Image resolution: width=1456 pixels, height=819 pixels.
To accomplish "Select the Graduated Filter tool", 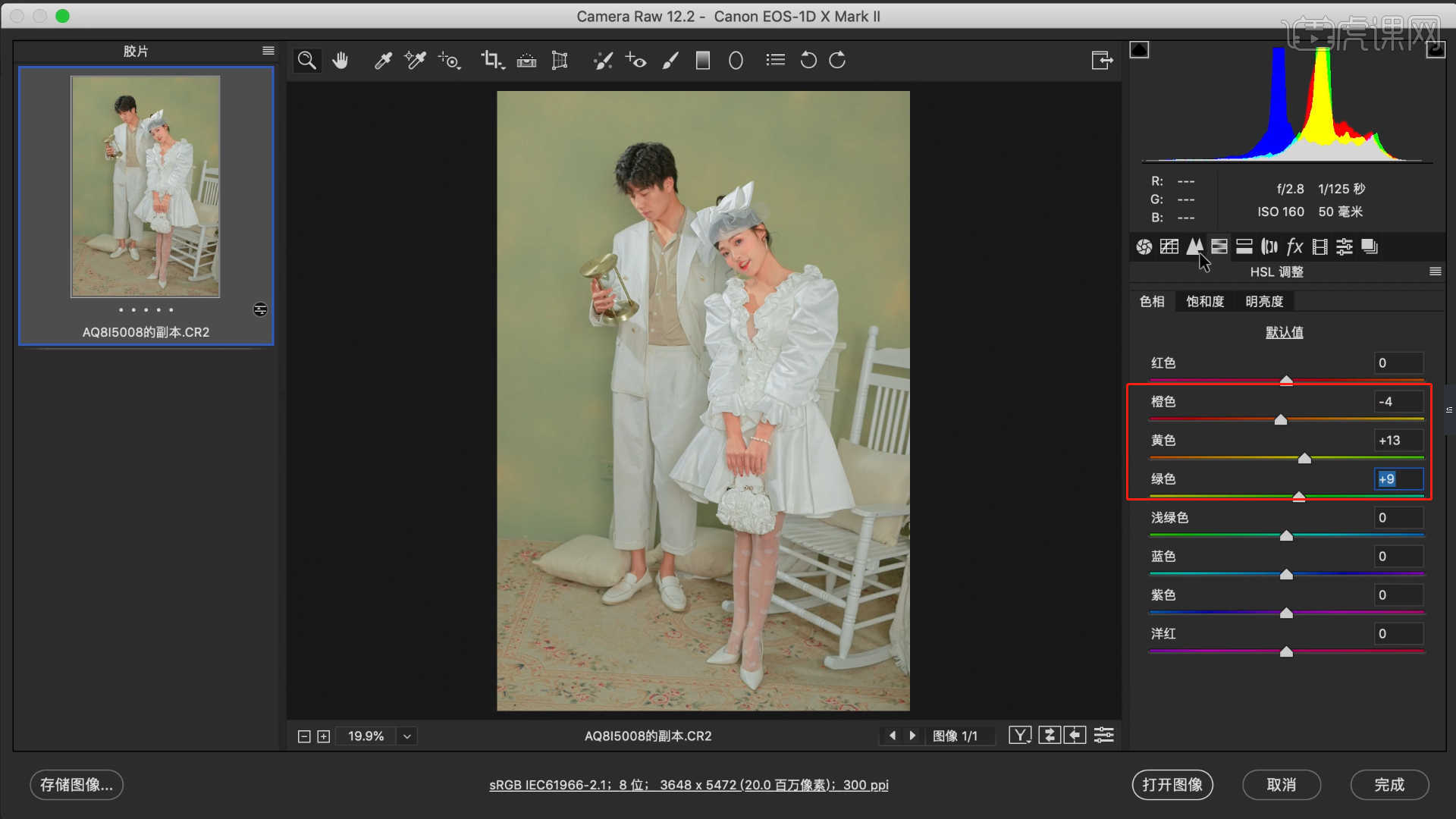I will click(x=703, y=61).
